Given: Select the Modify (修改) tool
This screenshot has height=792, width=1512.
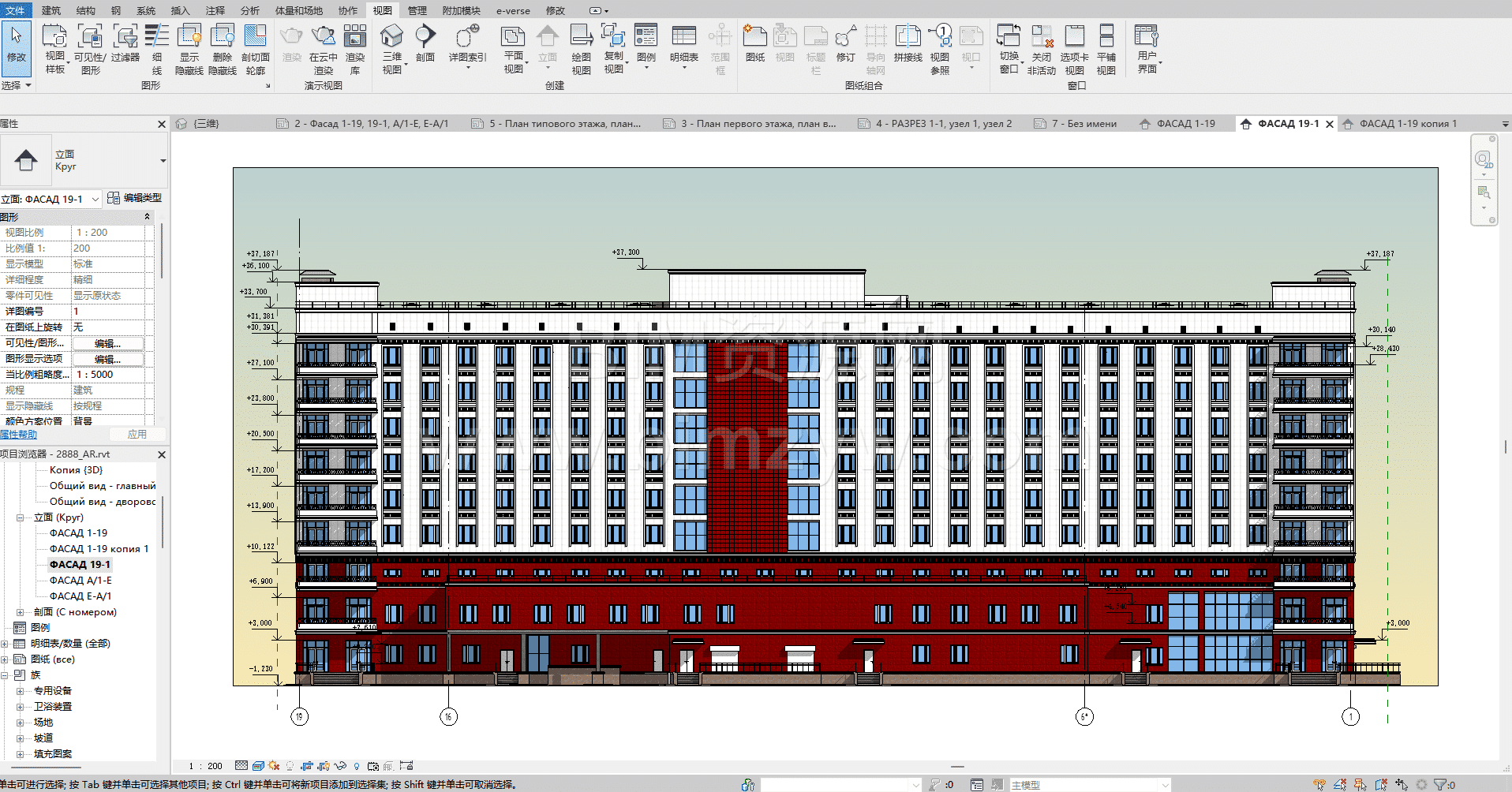Looking at the screenshot, I should point(17,47).
